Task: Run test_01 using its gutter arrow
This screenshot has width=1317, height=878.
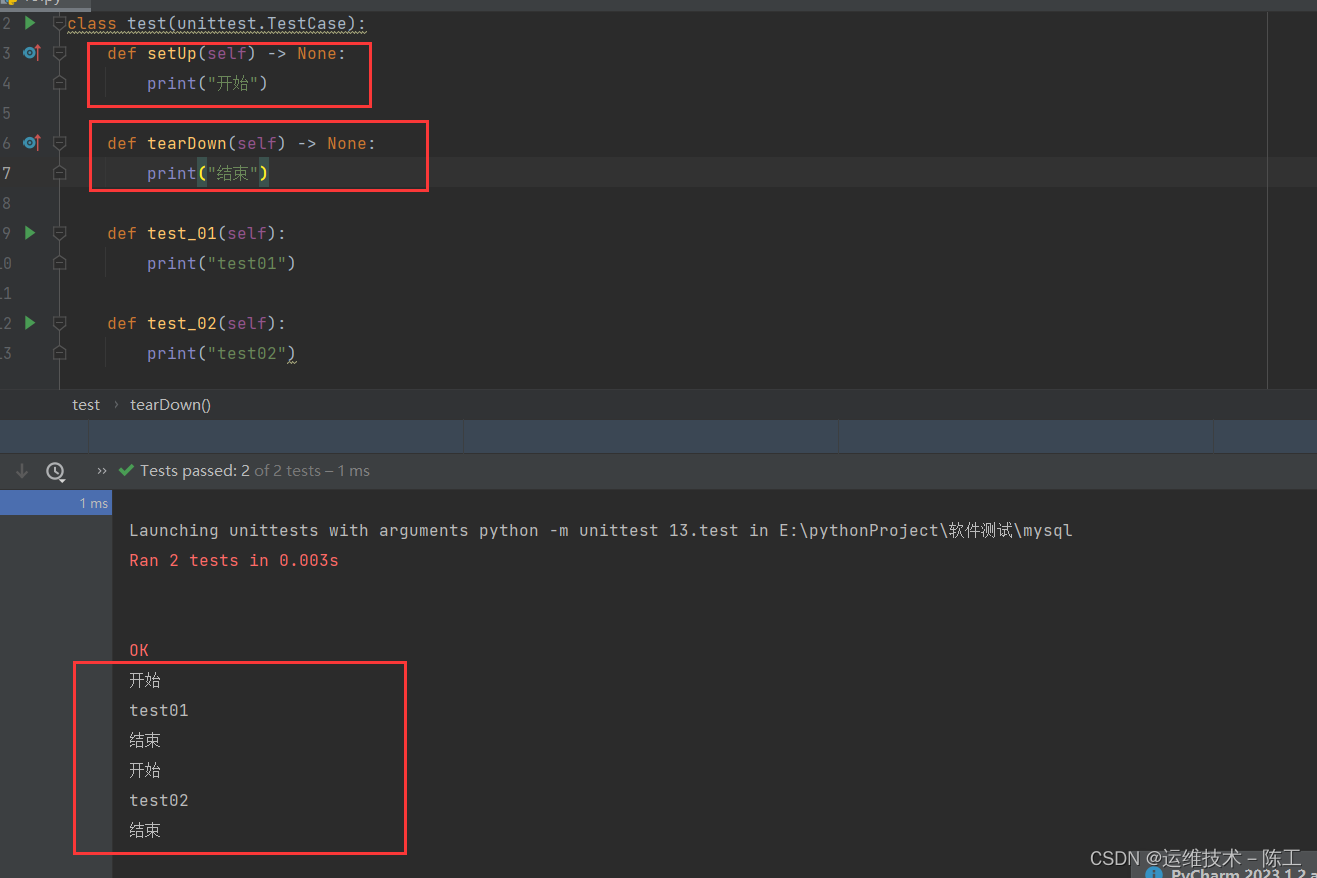Action: click(30, 232)
